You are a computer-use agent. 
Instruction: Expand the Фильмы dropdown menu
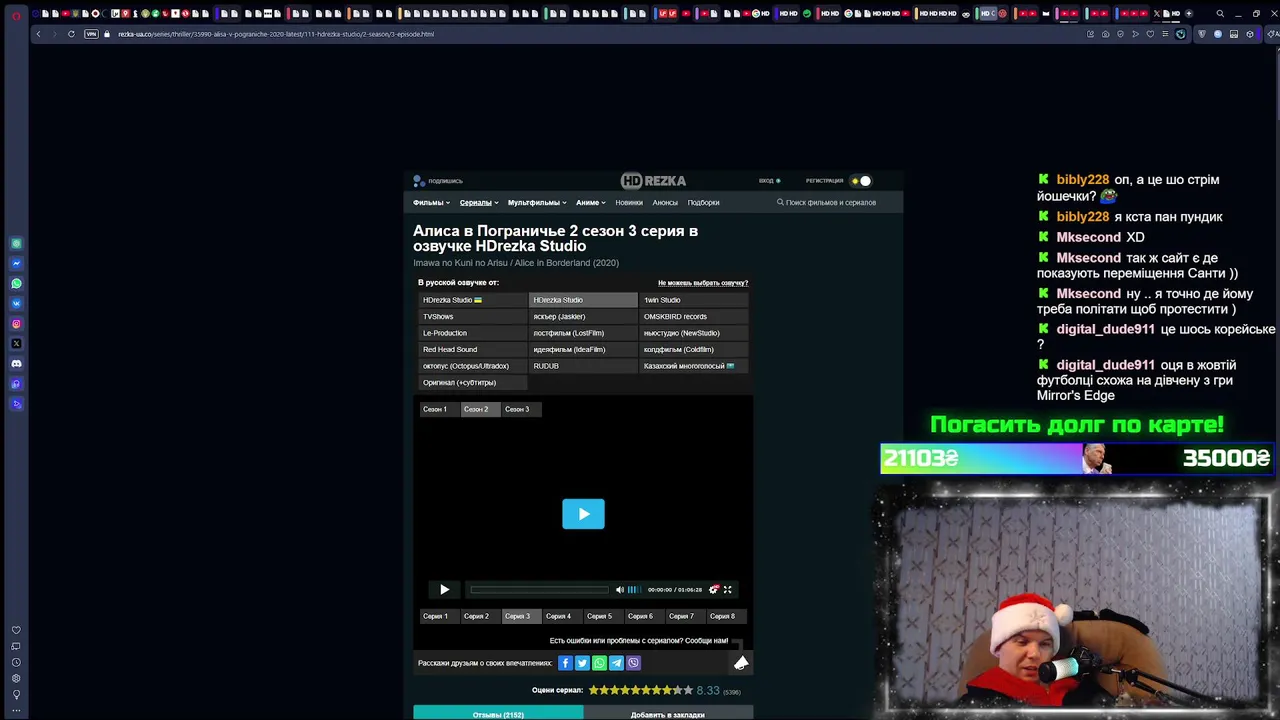click(x=431, y=203)
